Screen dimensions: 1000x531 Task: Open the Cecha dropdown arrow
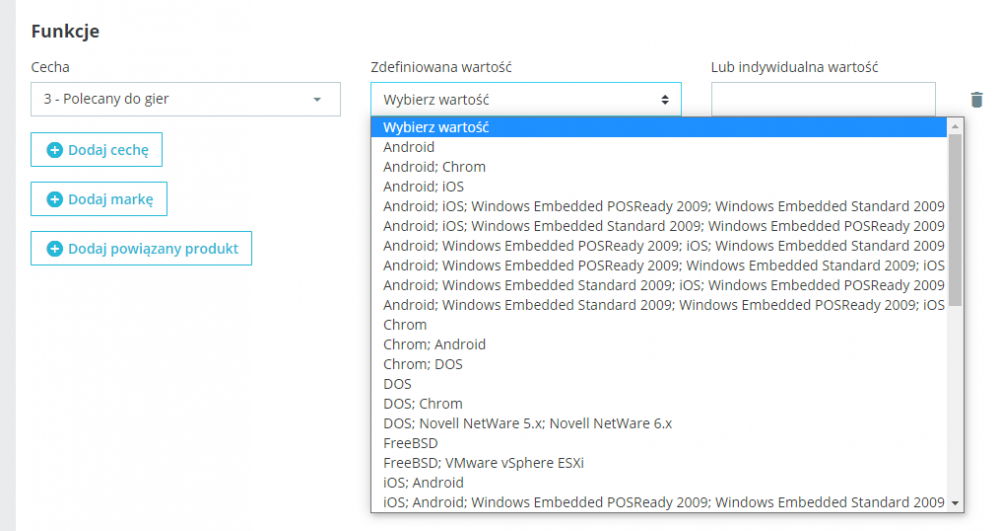point(317,99)
